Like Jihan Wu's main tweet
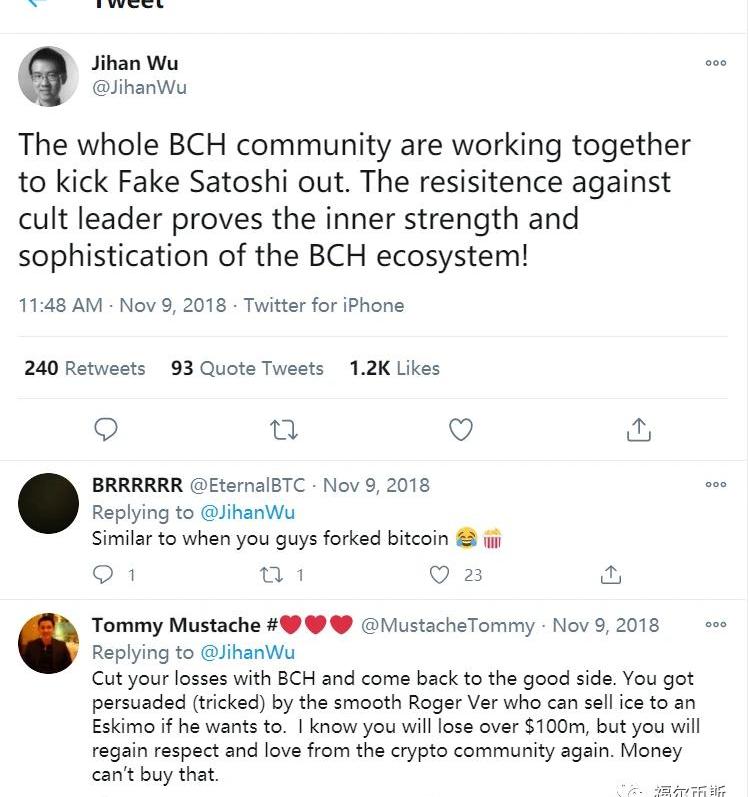This screenshot has width=749, height=797. pyautogui.click(x=460, y=430)
